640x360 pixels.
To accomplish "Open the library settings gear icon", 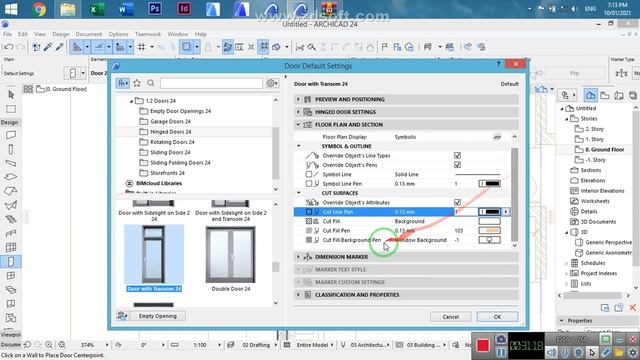I will click(271, 83).
